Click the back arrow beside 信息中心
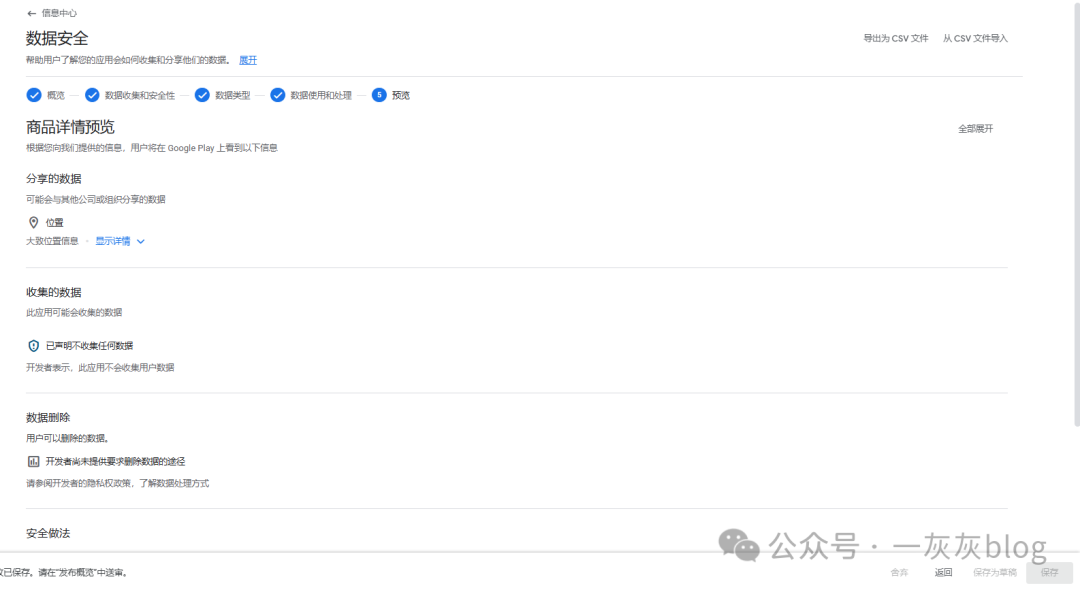The height and width of the screenshot is (590, 1080). 31,13
